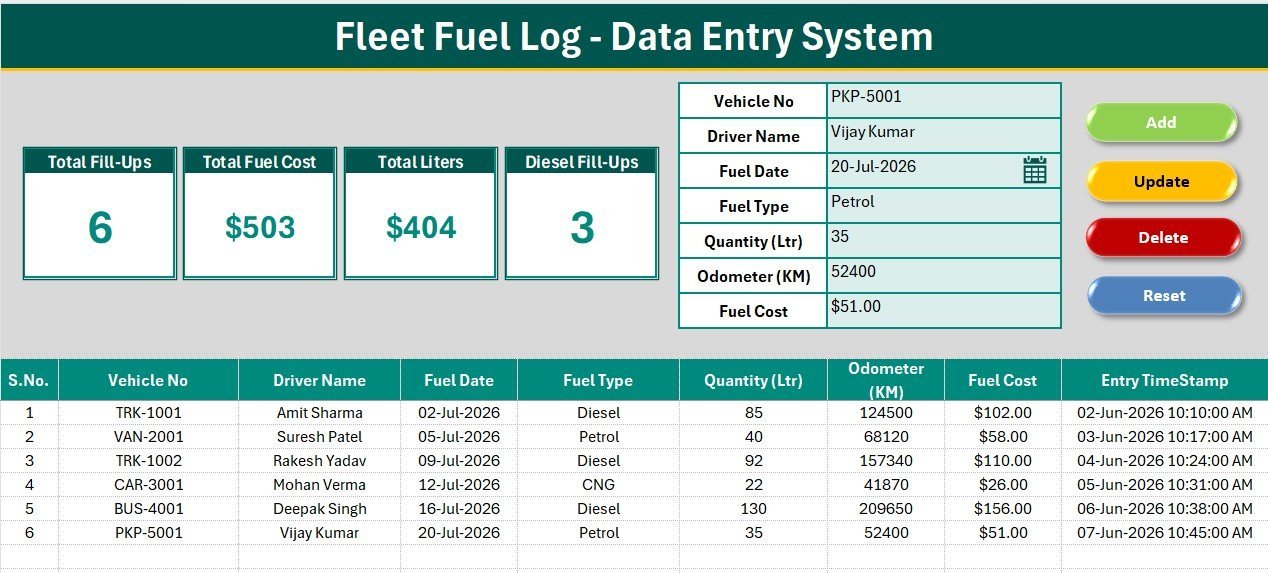Click the blue Reset button
The width and height of the screenshot is (1268, 573).
[x=1164, y=295]
